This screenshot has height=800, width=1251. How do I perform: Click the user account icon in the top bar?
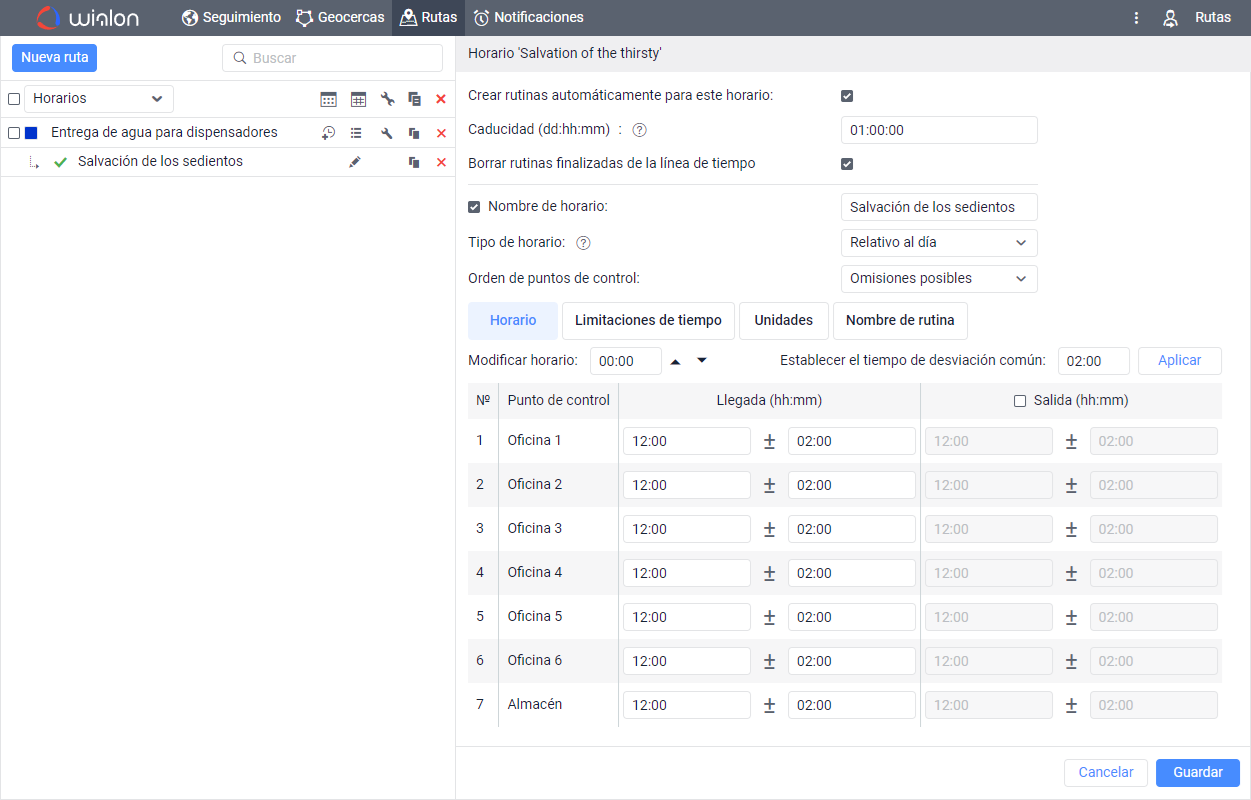coord(1170,18)
